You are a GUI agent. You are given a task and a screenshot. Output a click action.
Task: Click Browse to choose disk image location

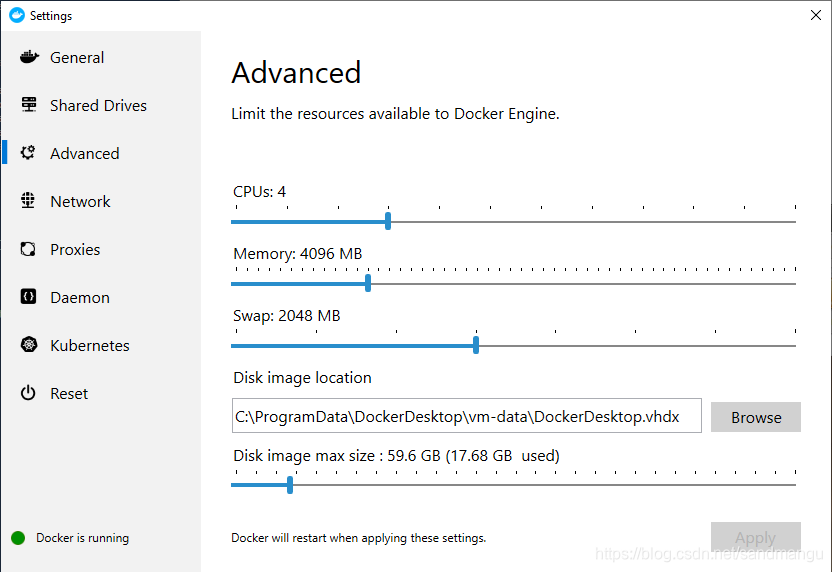(756, 417)
